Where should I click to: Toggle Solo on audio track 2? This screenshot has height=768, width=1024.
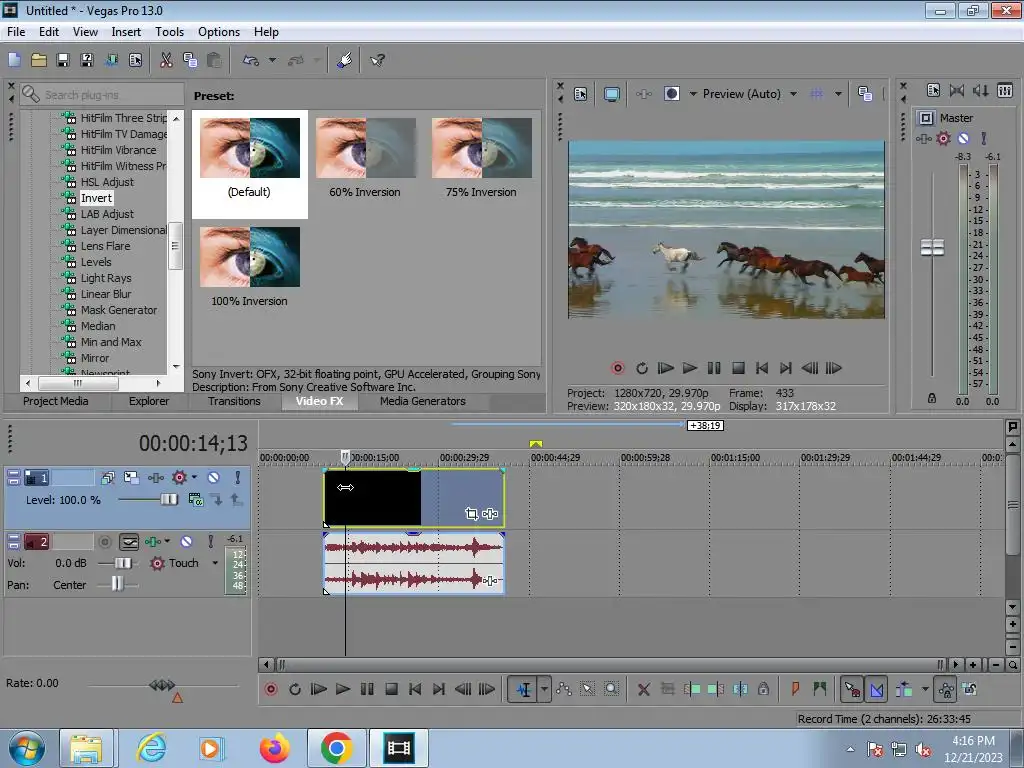[x=210, y=542]
